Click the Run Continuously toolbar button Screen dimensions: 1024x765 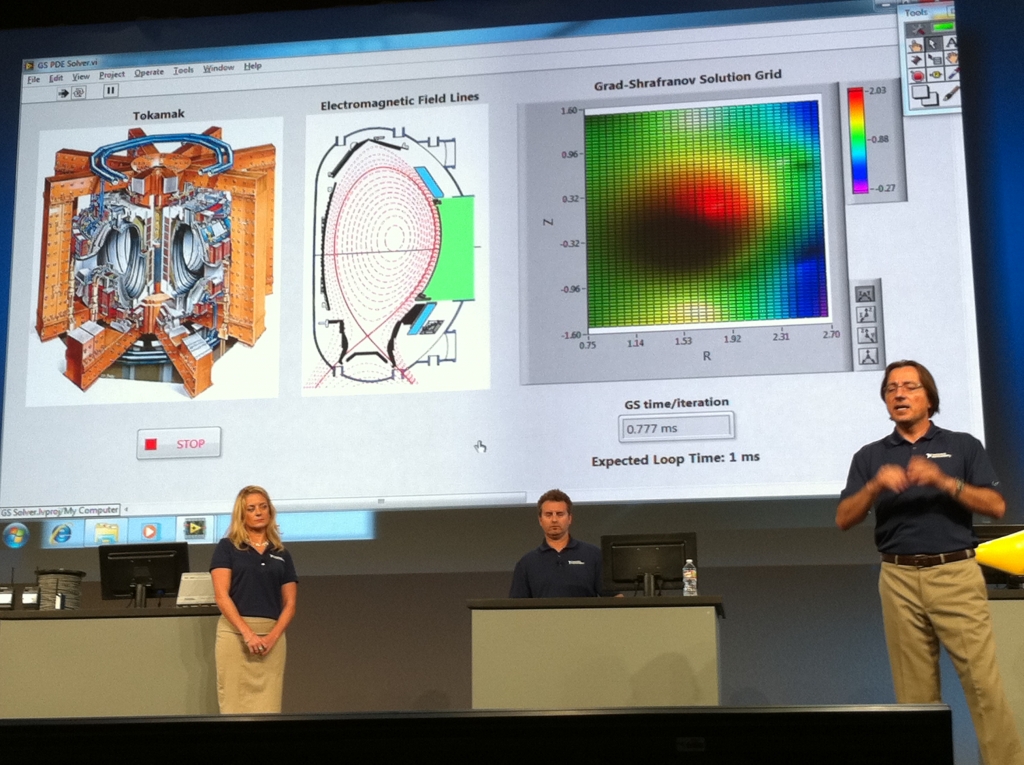79,92
